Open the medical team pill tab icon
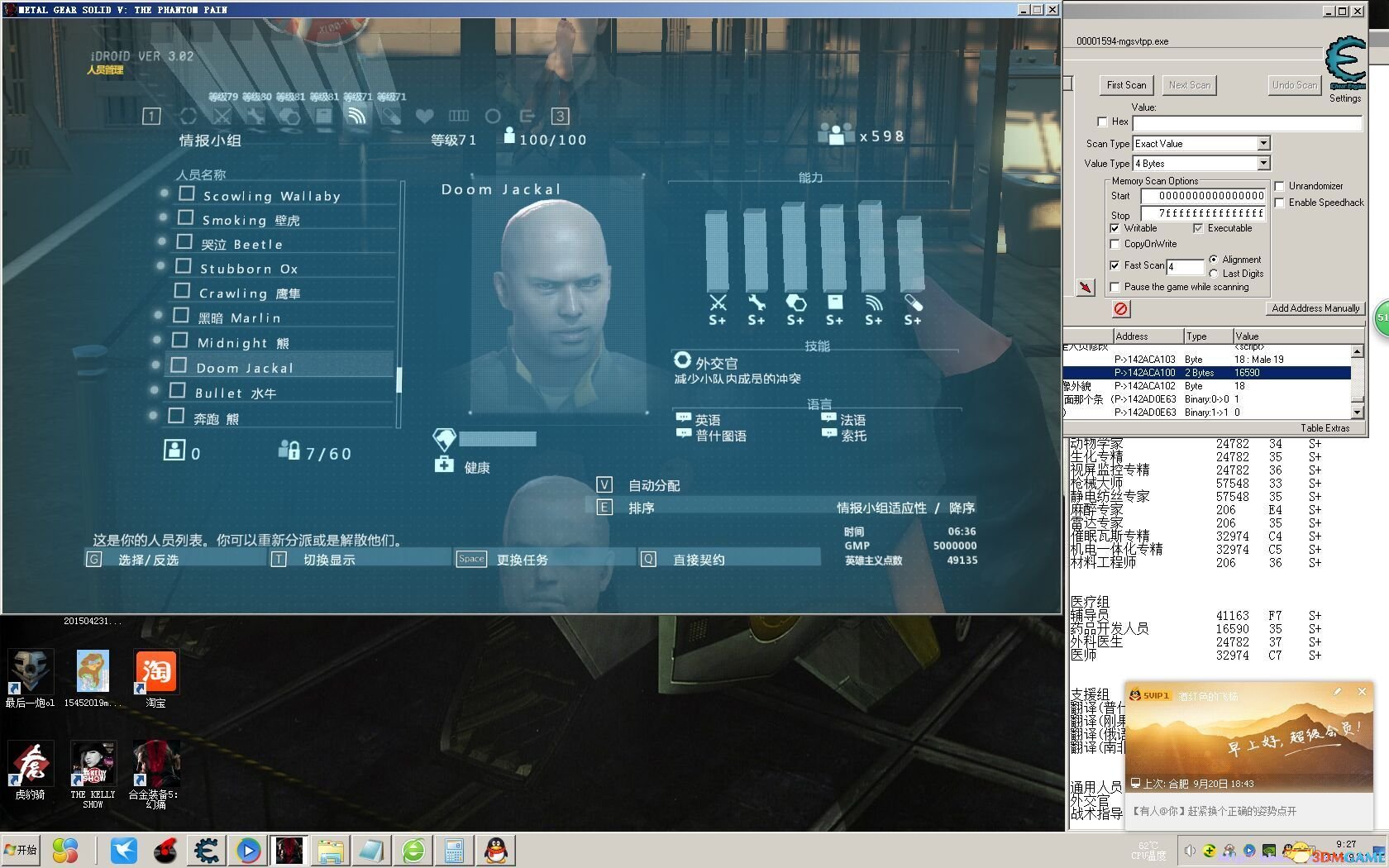 point(391,117)
